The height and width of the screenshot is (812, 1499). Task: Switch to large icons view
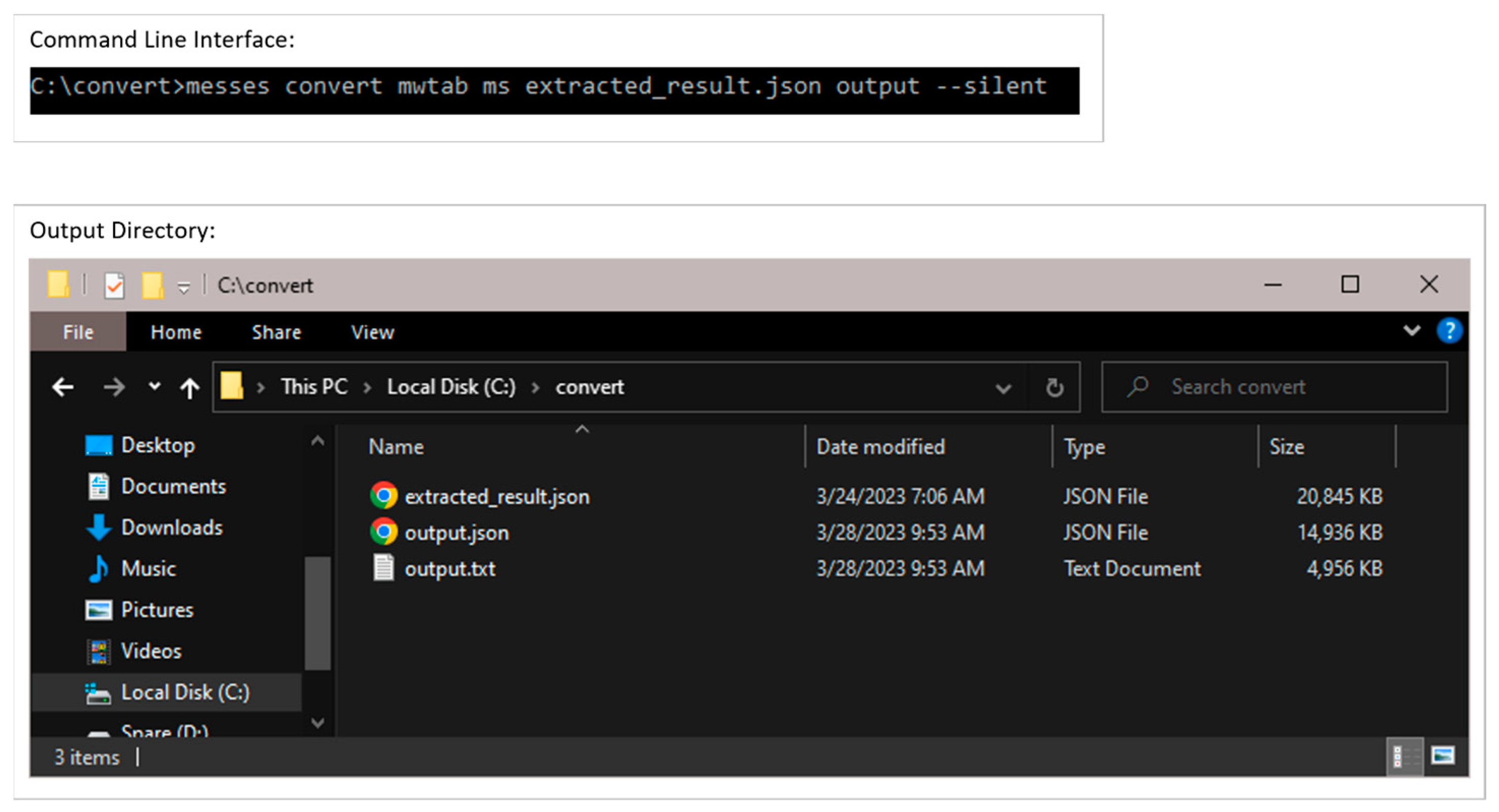[1443, 756]
